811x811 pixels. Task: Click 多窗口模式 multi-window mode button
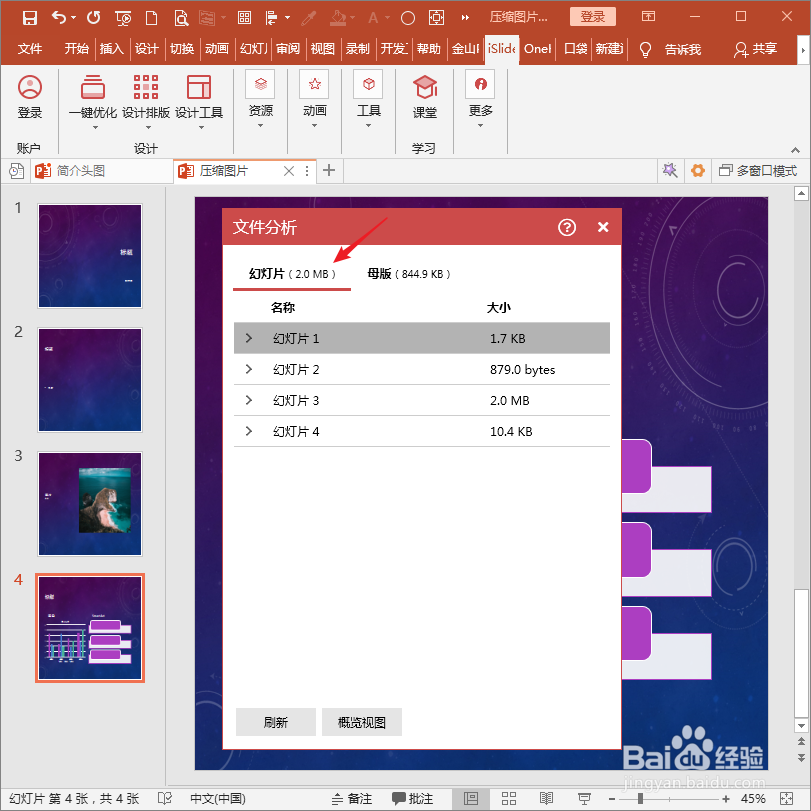[x=758, y=171]
